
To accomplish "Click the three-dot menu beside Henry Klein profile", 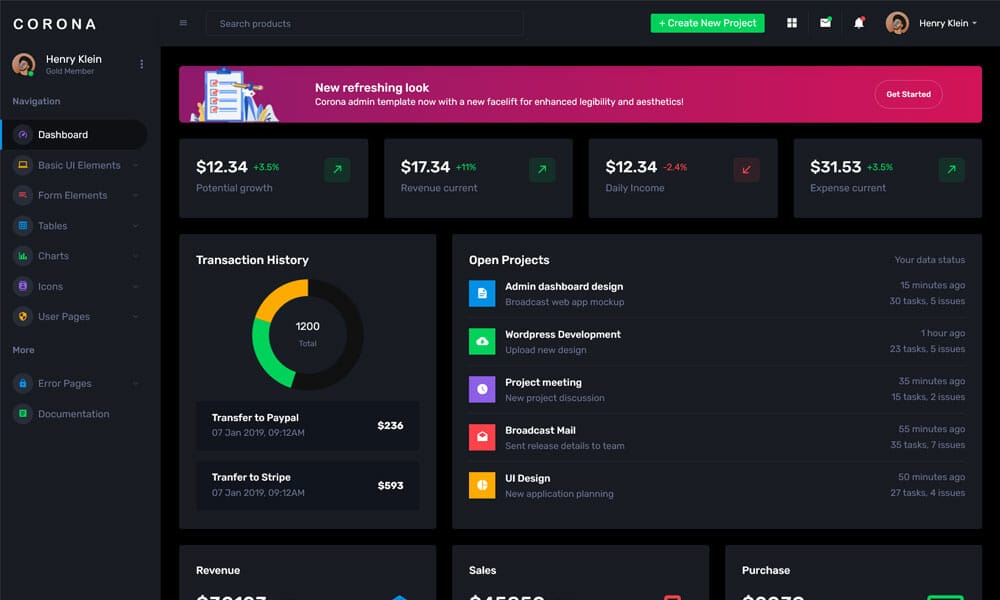I will 141,63.
